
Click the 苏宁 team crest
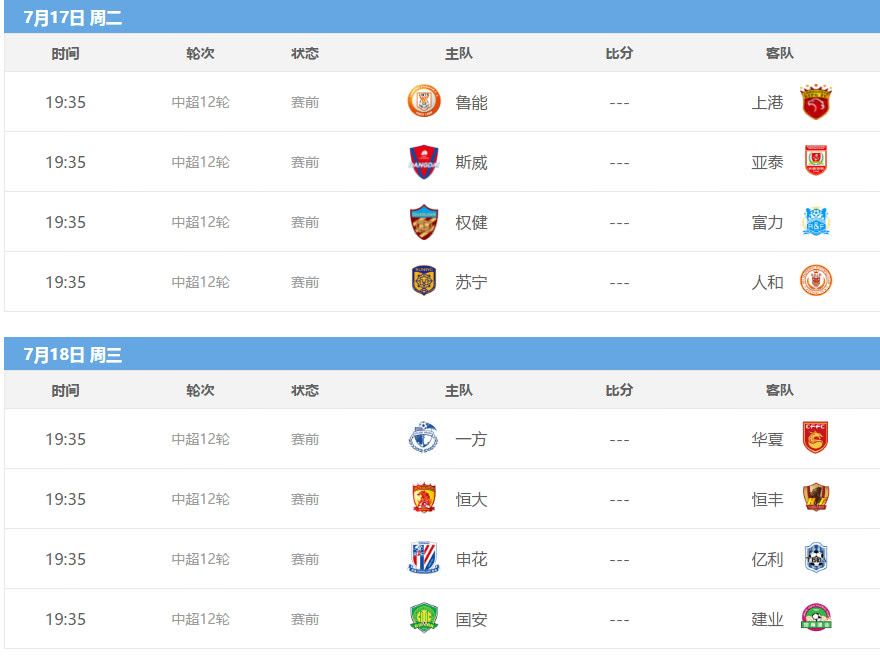pyautogui.click(x=424, y=282)
